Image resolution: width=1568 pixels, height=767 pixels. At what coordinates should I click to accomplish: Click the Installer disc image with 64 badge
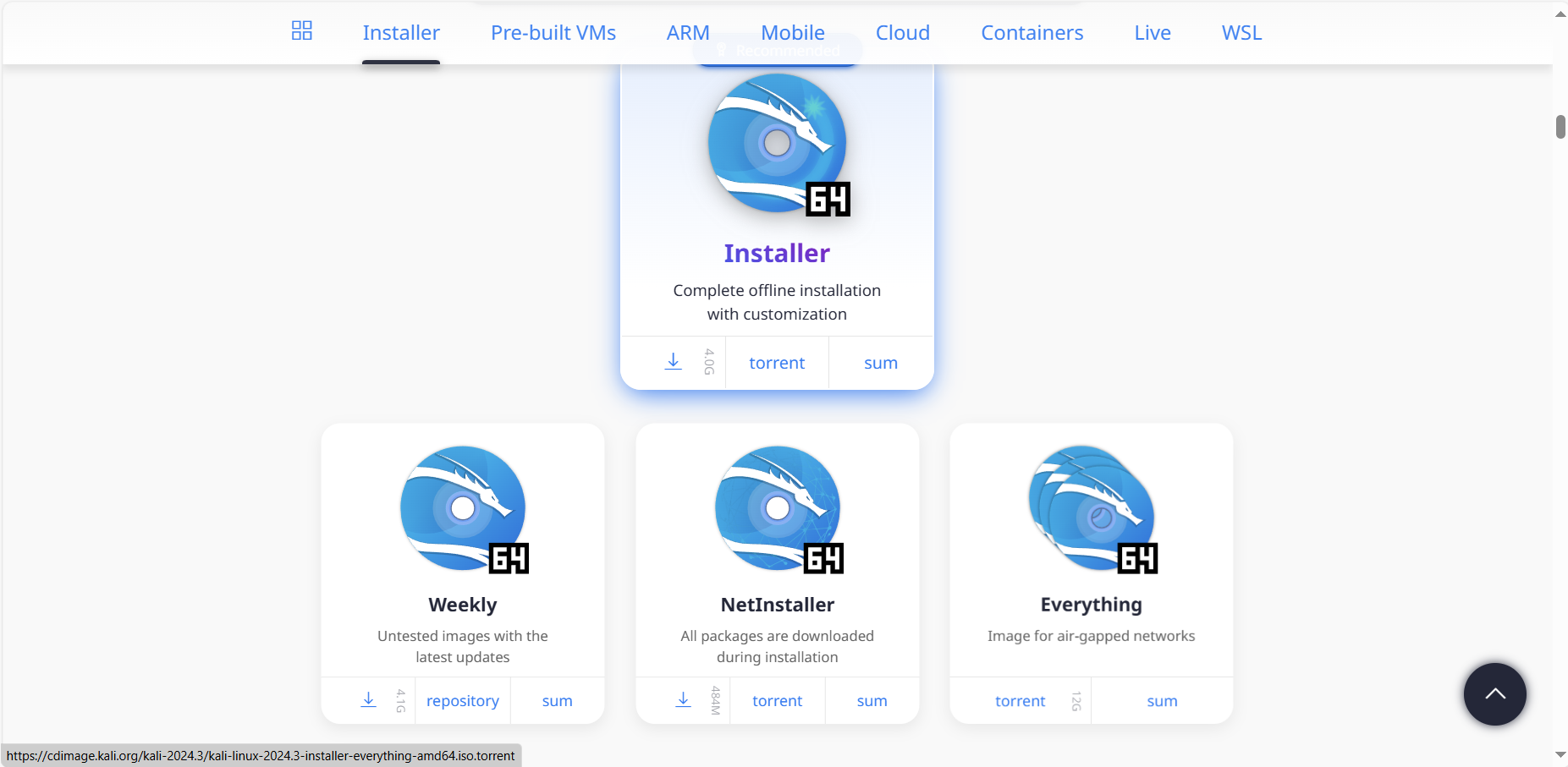(x=778, y=144)
